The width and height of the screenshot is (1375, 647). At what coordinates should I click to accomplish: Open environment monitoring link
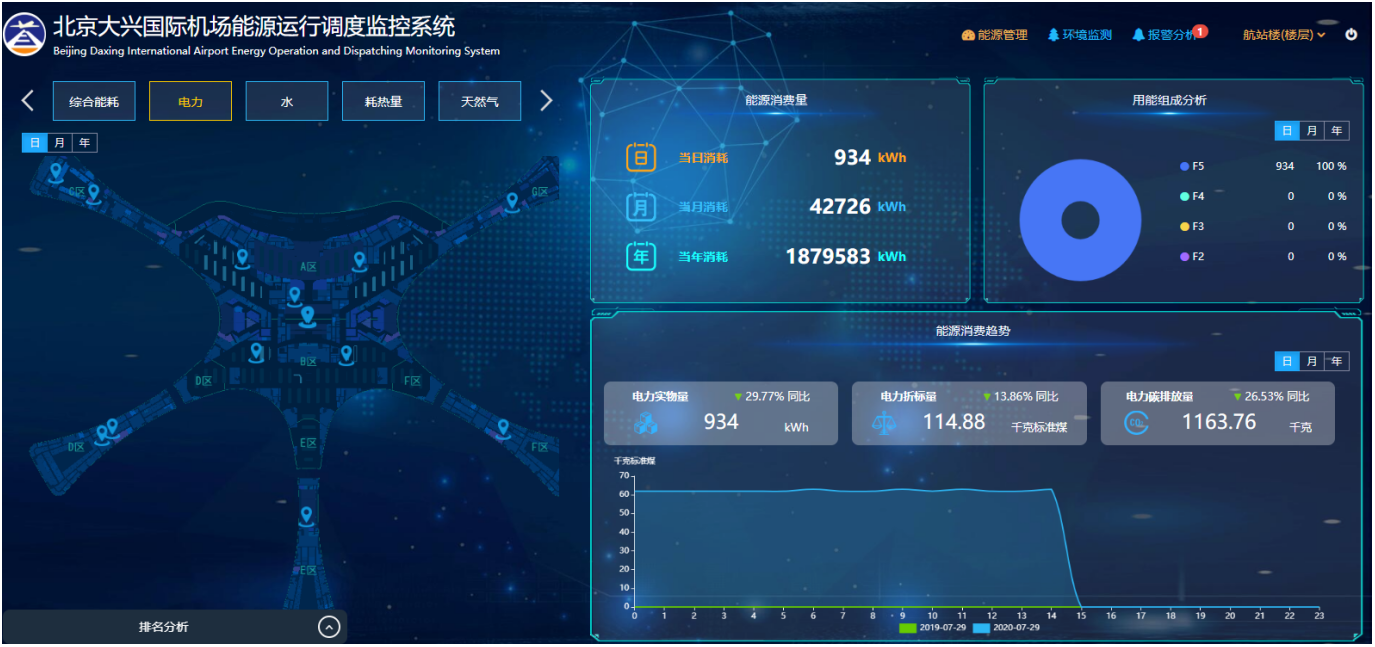pyautogui.click(x=1080, y=35)
